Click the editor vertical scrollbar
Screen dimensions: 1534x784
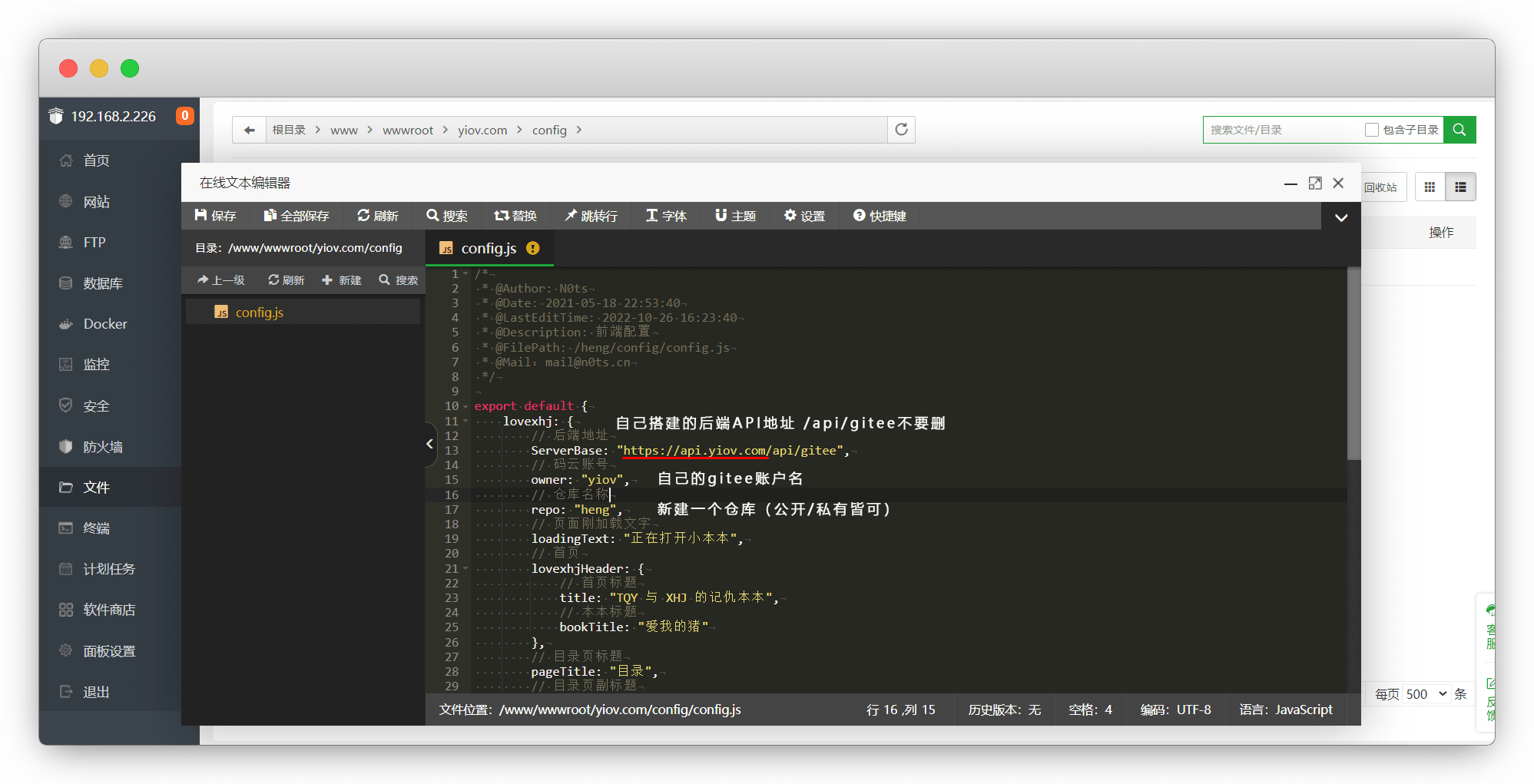coord(1353,365)
